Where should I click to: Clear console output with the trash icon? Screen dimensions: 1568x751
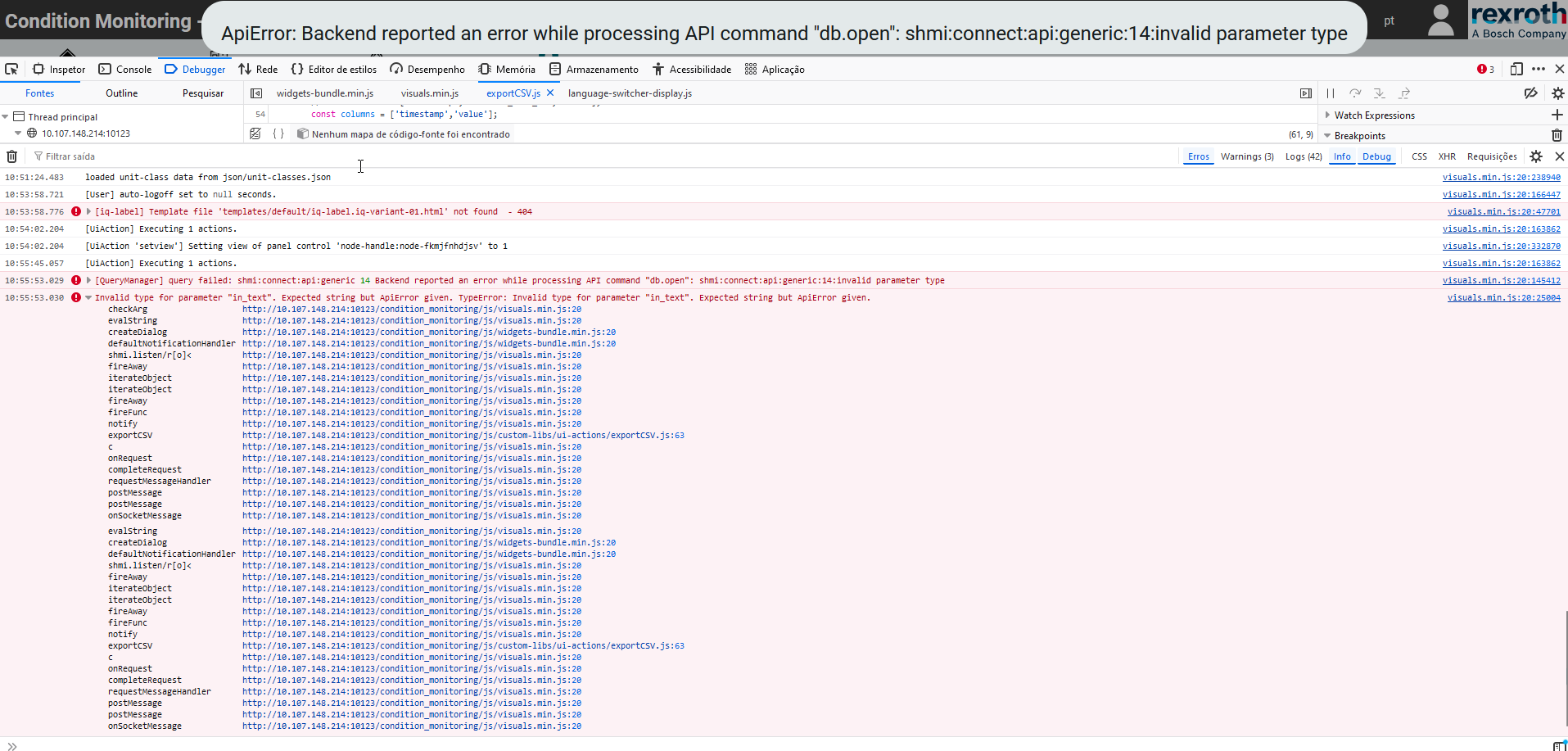[x=11, y=156]
